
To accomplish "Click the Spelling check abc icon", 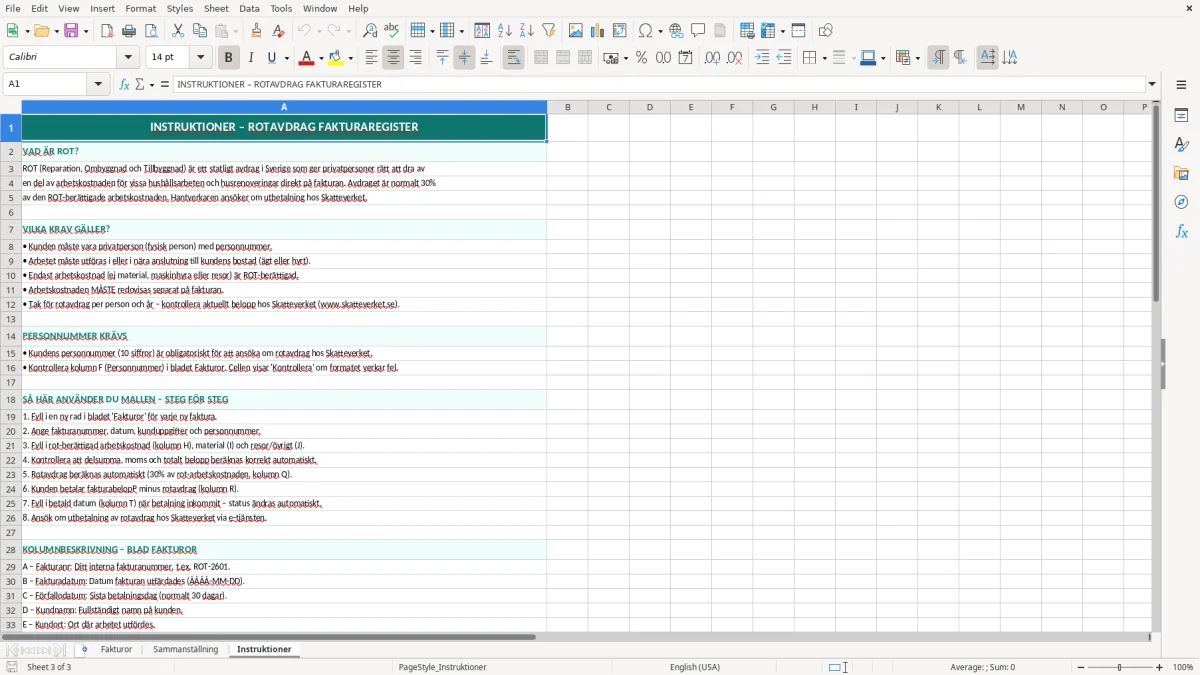I will (392, 31).
